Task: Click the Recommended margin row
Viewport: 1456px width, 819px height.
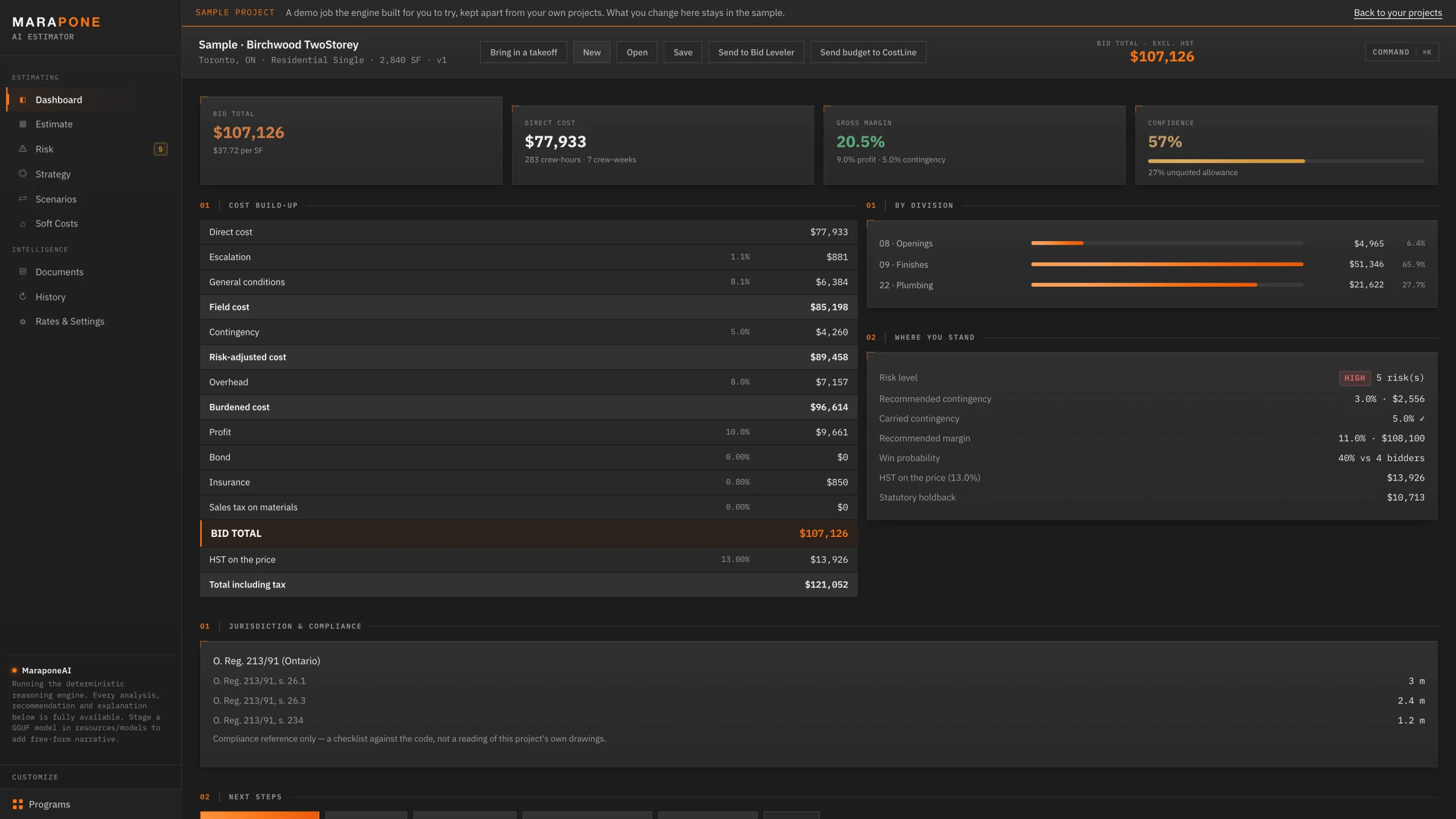Action: pyautogui.click(x=1152, y=439)
